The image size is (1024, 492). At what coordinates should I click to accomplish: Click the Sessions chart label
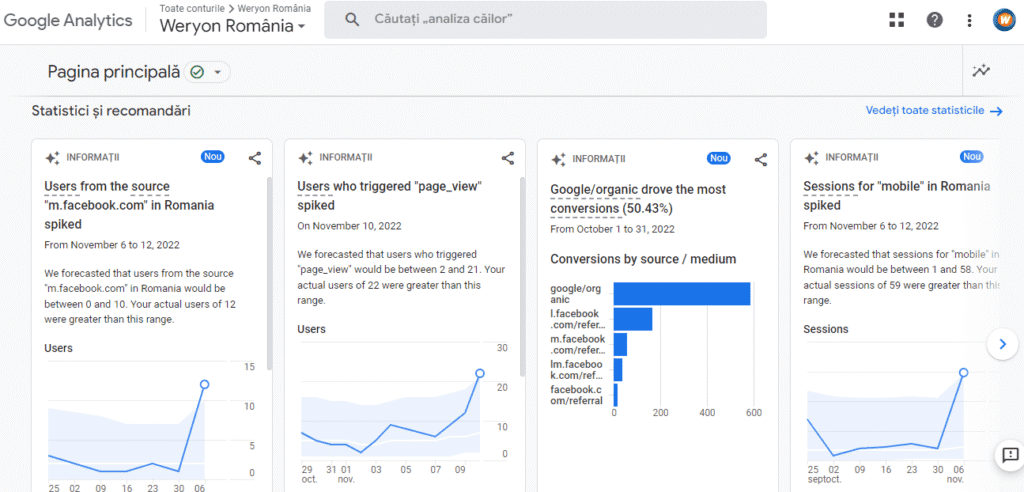tap(825, 329)
